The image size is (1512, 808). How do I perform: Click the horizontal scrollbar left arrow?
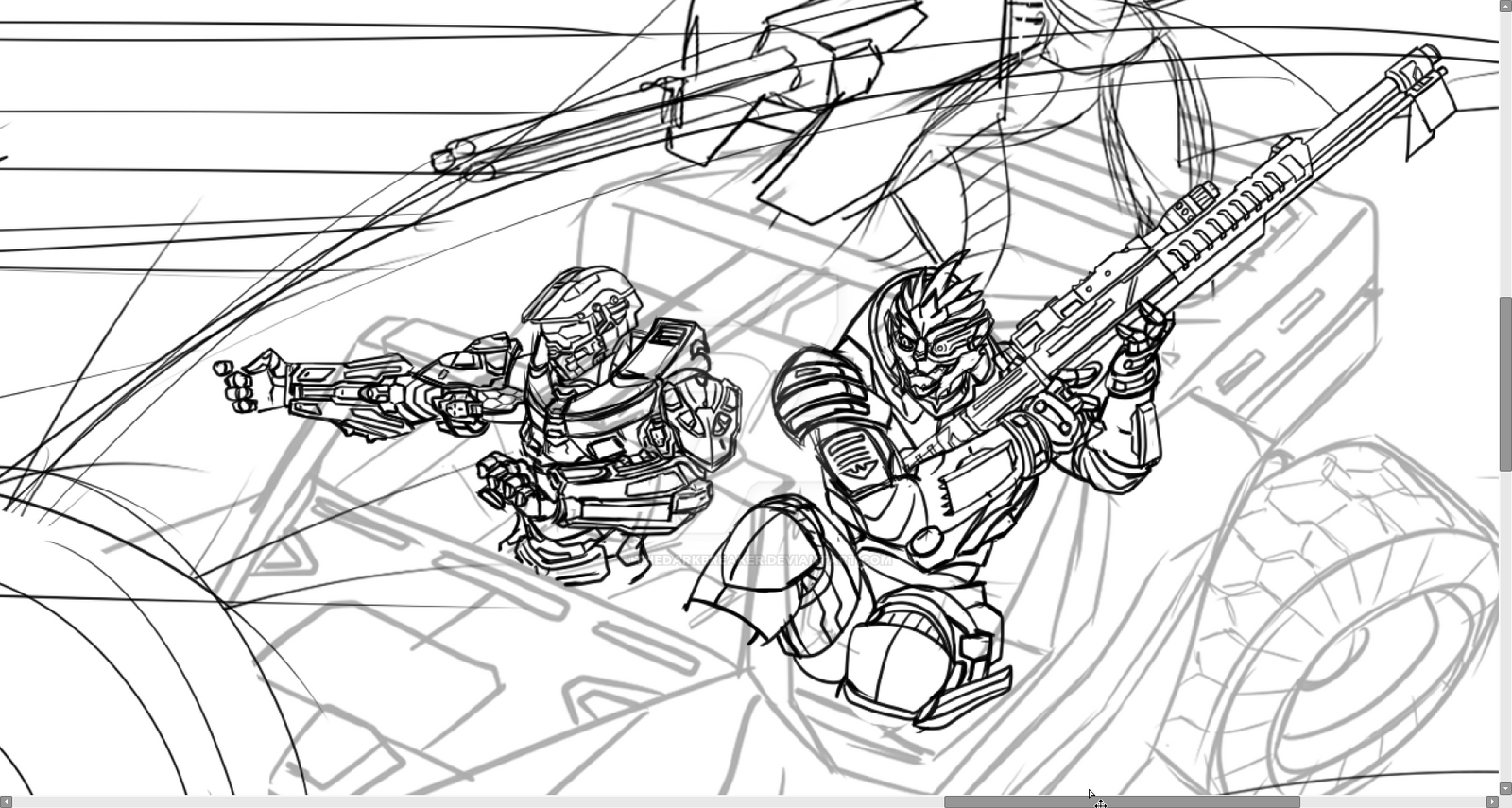point(7,801)
